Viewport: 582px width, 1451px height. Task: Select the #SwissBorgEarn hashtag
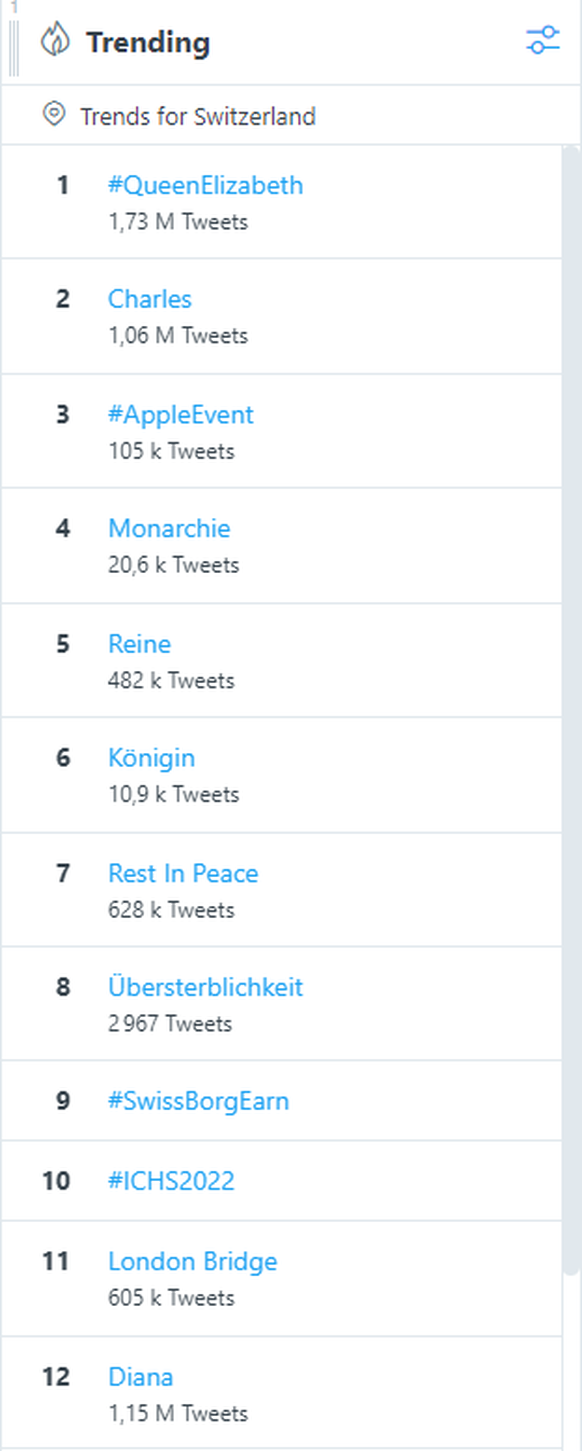click(198, 1101)
